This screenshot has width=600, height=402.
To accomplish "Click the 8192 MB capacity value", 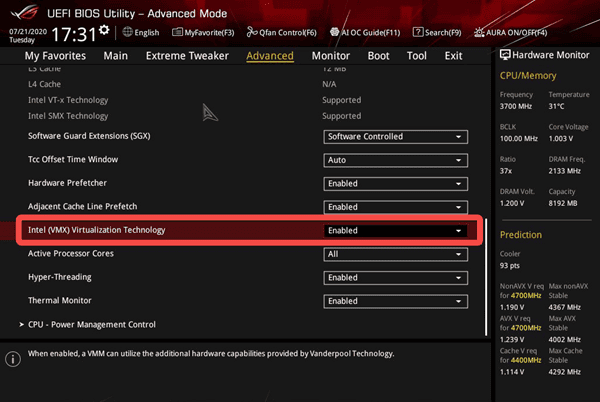I will click(x=563, y=203).
